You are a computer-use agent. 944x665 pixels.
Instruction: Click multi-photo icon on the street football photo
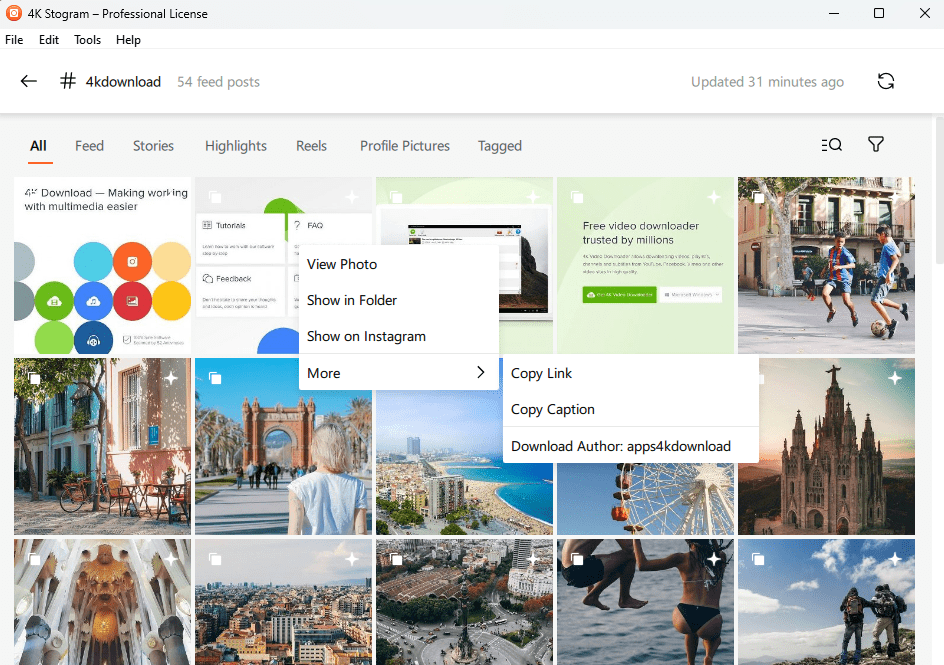(x=758, y=197)
